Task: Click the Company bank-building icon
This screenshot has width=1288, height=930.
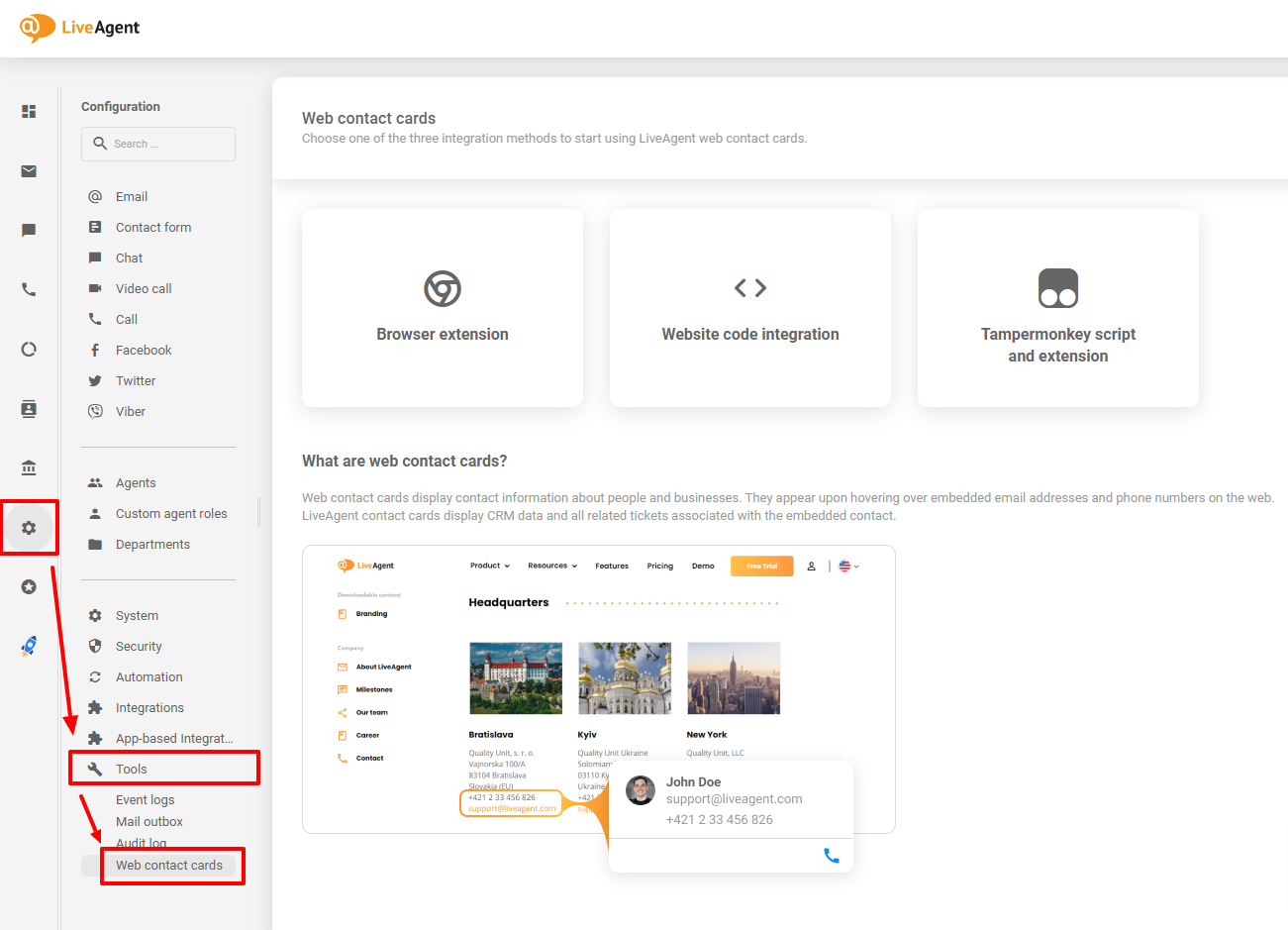Action: click(29, 467)
